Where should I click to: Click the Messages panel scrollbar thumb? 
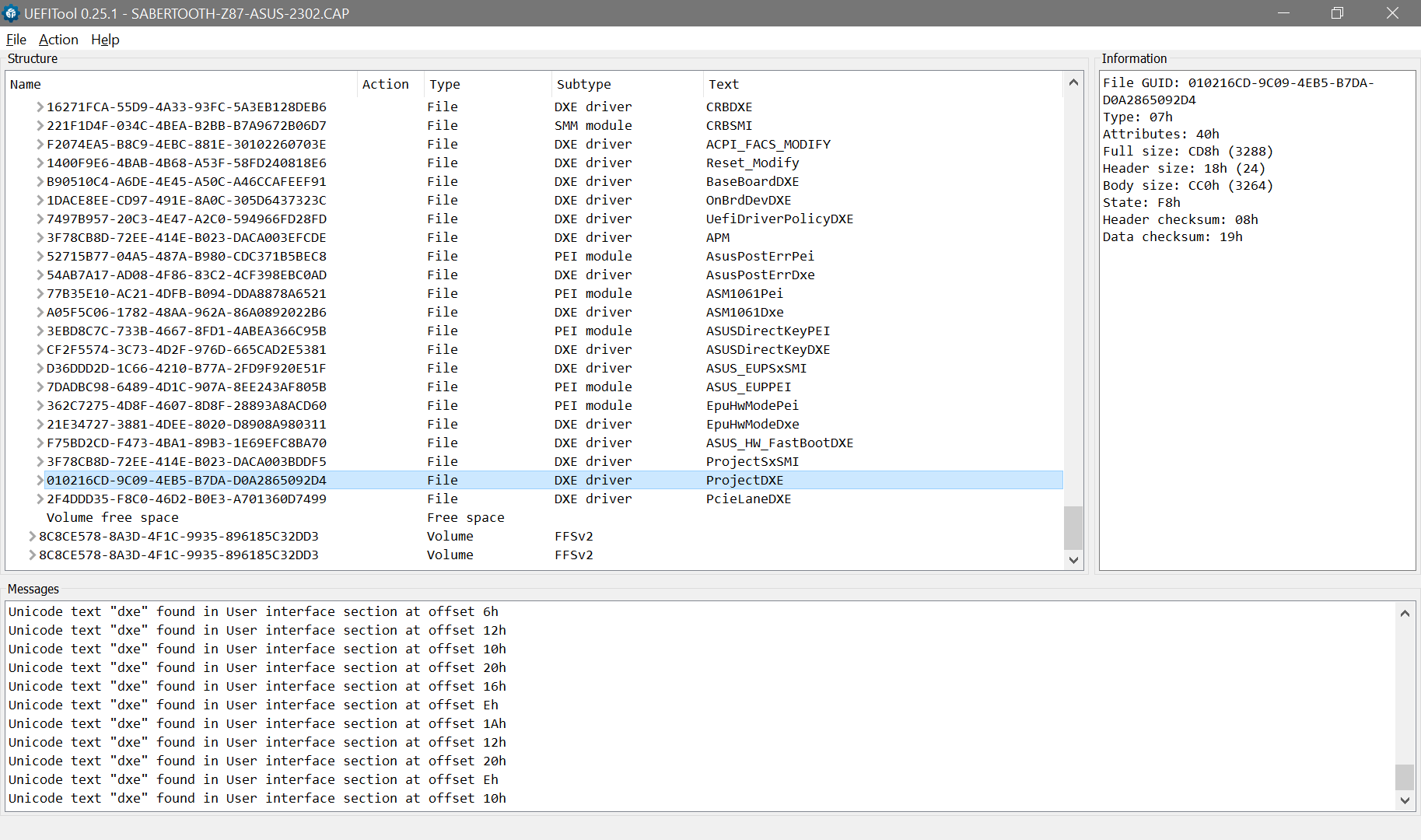(1405, 777)
